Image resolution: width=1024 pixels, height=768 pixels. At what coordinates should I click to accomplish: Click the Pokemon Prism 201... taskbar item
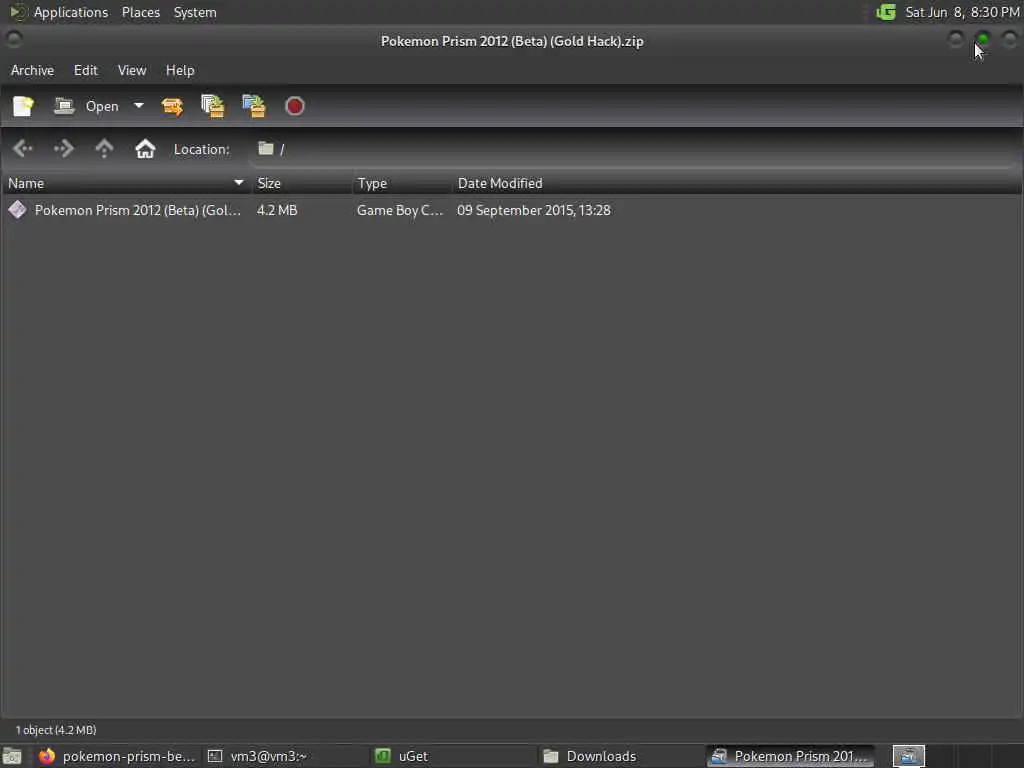(791, 756)
